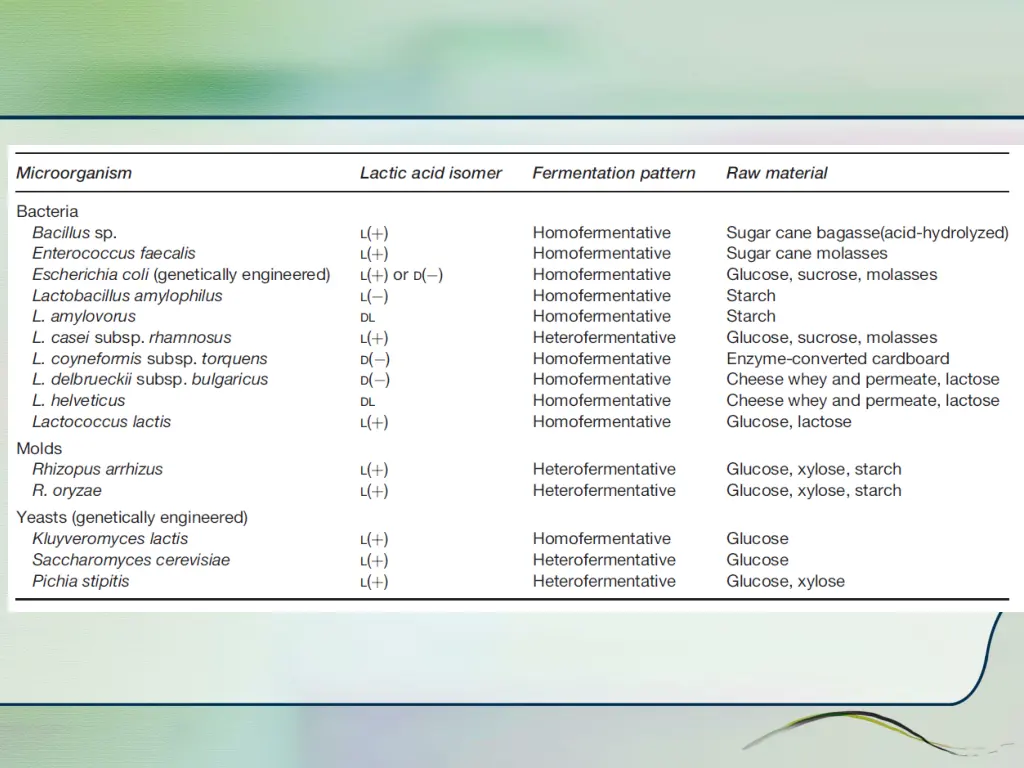This screenshot has width=1024, height=768.
Task: Select "L(+)" isomer in Pichia stipitis row
Action: 374,582
